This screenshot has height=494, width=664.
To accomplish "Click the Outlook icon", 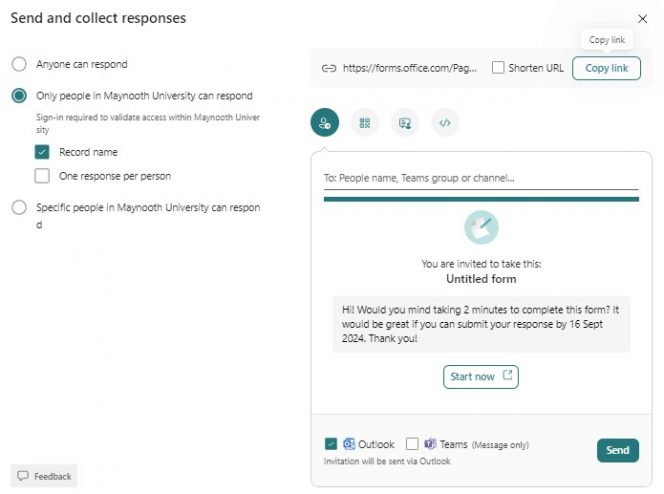I will pos(349,444).
